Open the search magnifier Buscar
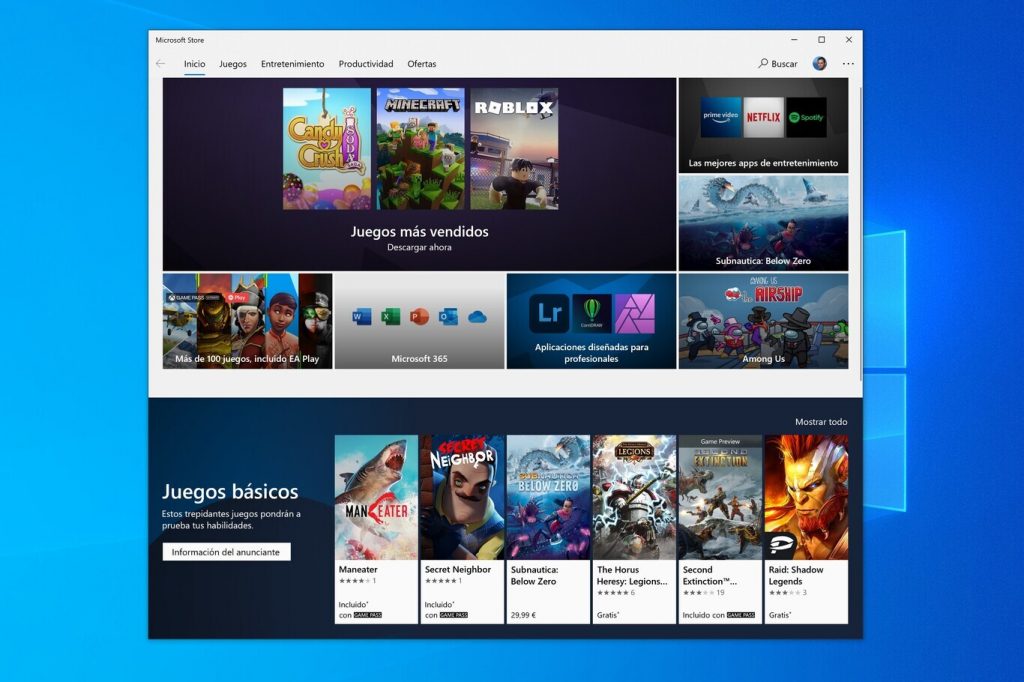This screenshot has height=682, width=1024. click(777, 64)
